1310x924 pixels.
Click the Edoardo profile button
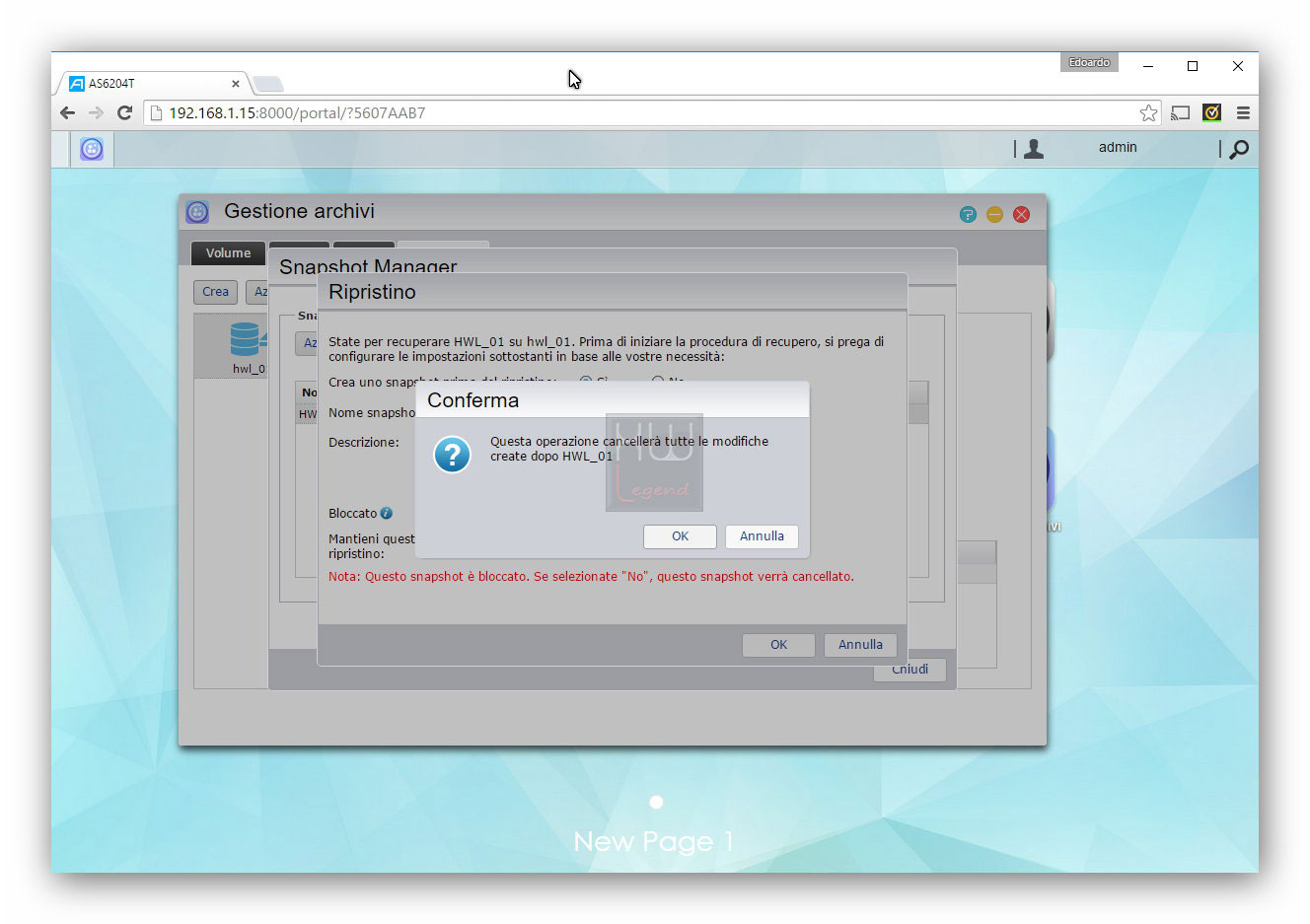pyautogui.click(x=1089, y=62)
